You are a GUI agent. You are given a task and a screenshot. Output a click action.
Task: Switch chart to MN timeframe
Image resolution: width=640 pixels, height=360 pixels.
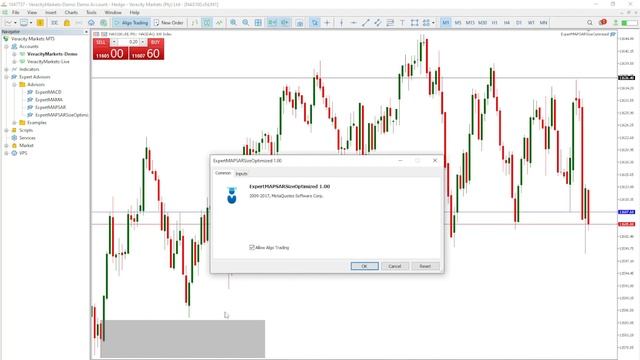point(543,23)
